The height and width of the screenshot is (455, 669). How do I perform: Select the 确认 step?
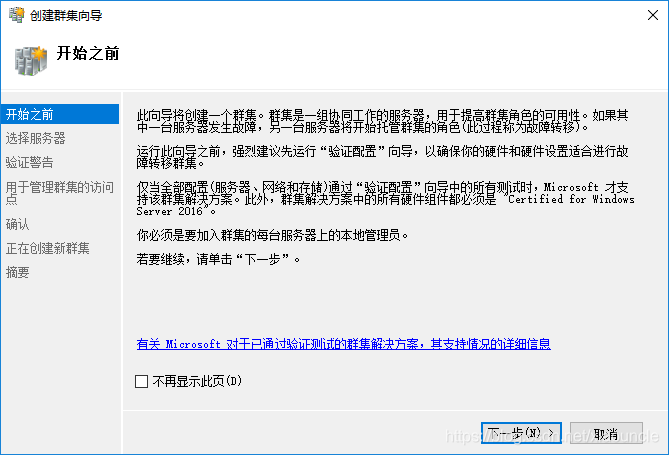pyautogui.click(x=17, y=224)
